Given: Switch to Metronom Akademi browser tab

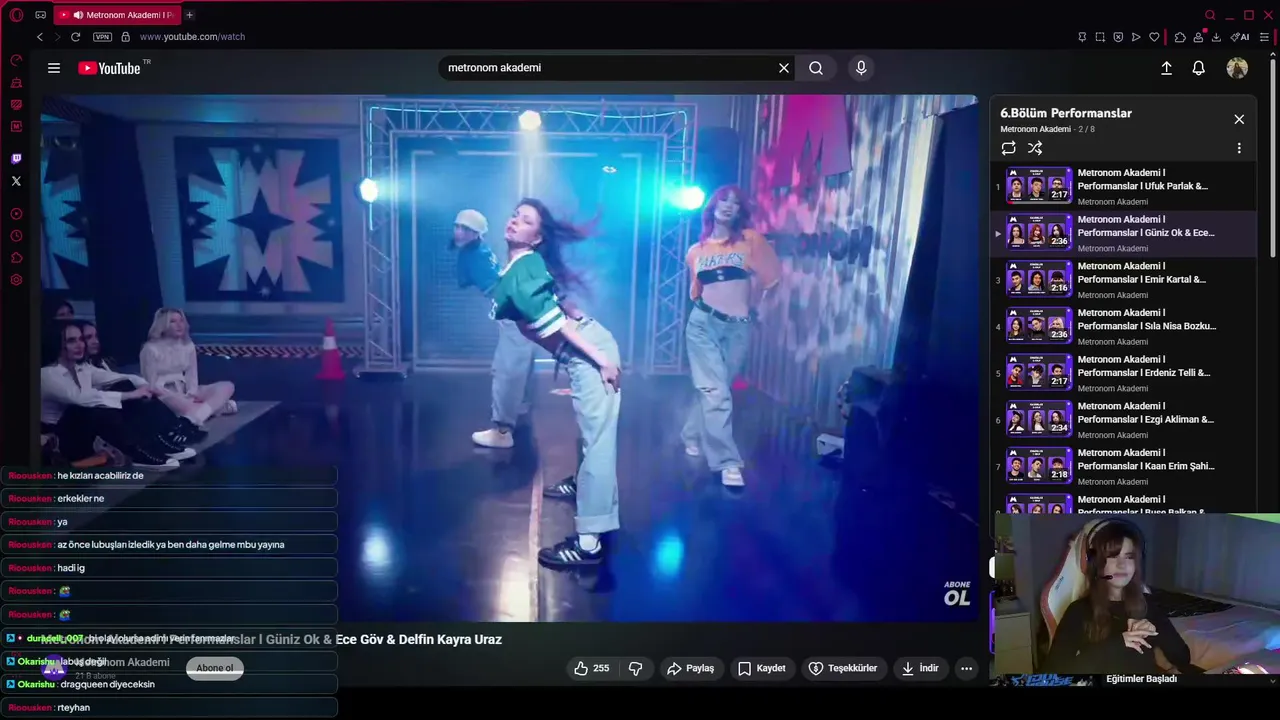Looking at the screenshot, I should tap(118, 15).
